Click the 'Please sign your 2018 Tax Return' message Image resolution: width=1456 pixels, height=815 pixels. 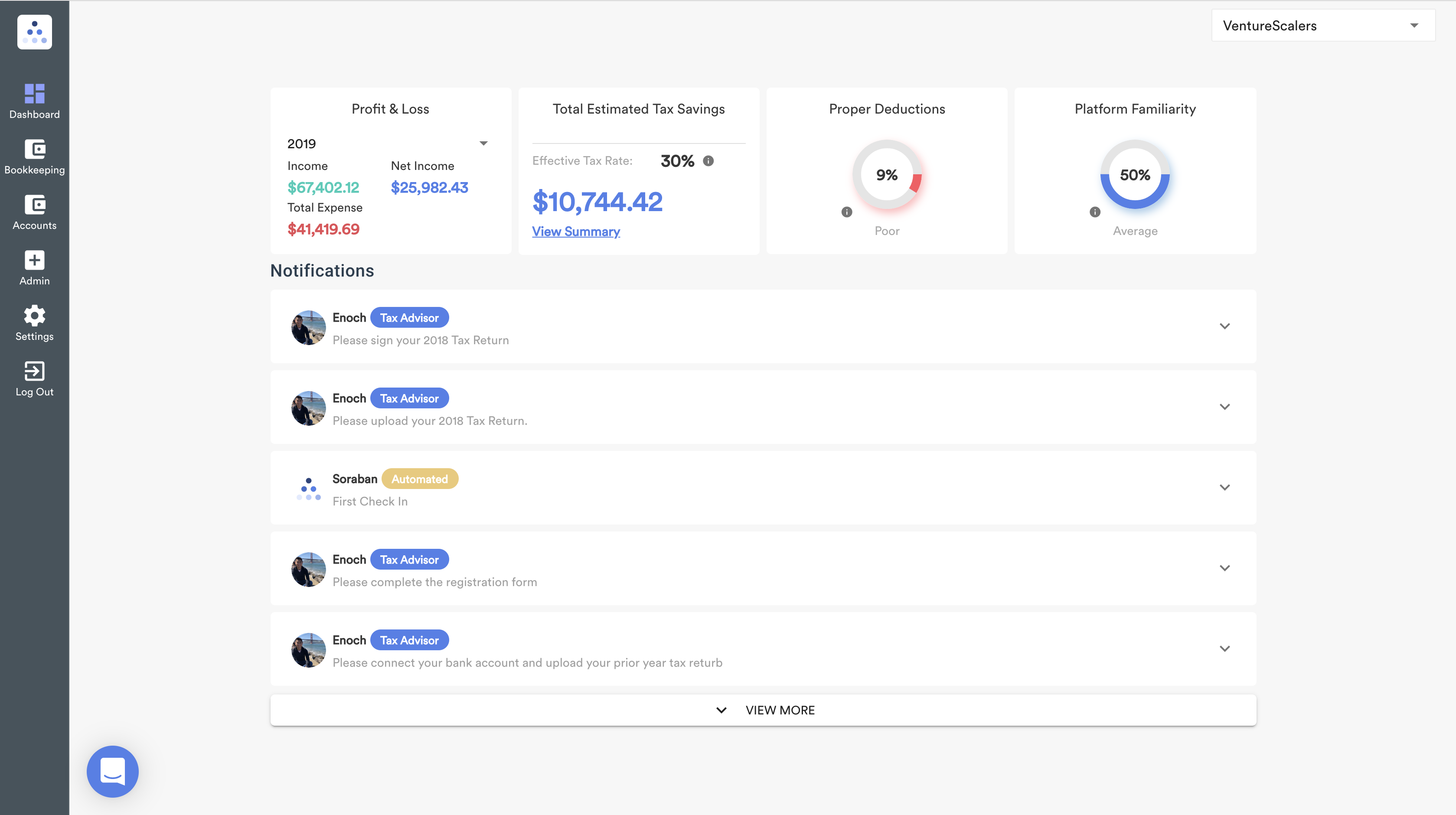[x=421, y=340]
